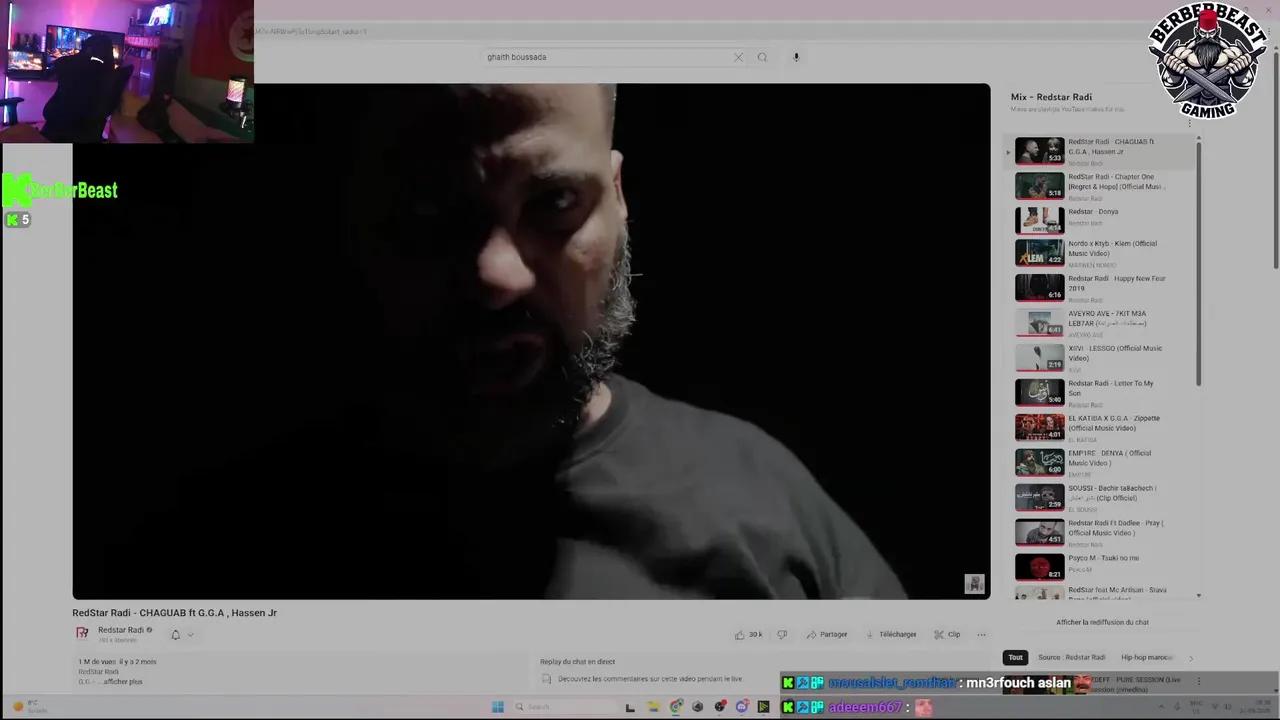Click the playlist panel scrollbar

click(x=1199, y=265)
